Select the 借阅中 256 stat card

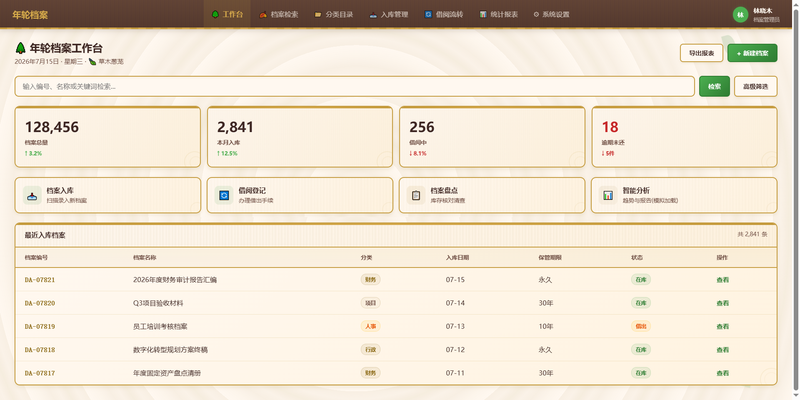click(492, 137)
